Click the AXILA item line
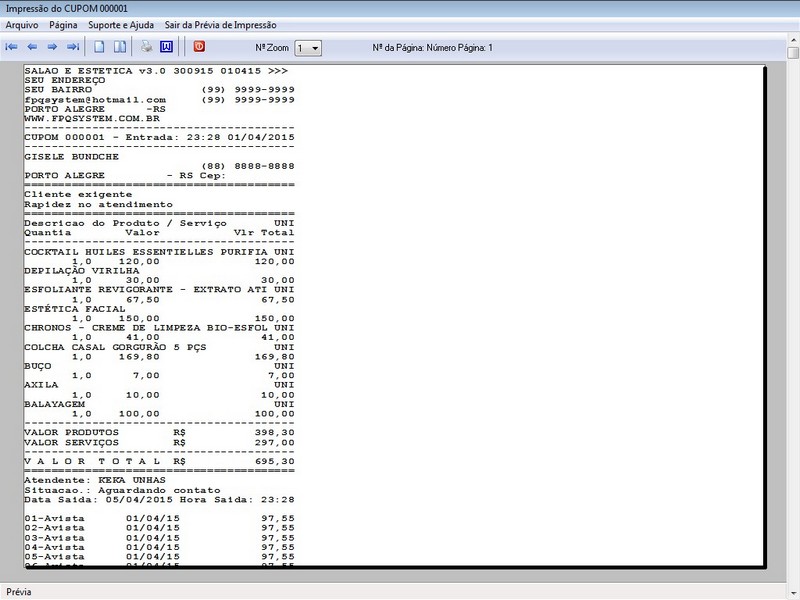The height and width of the screenshot is (600, 800). pos(159,385)
